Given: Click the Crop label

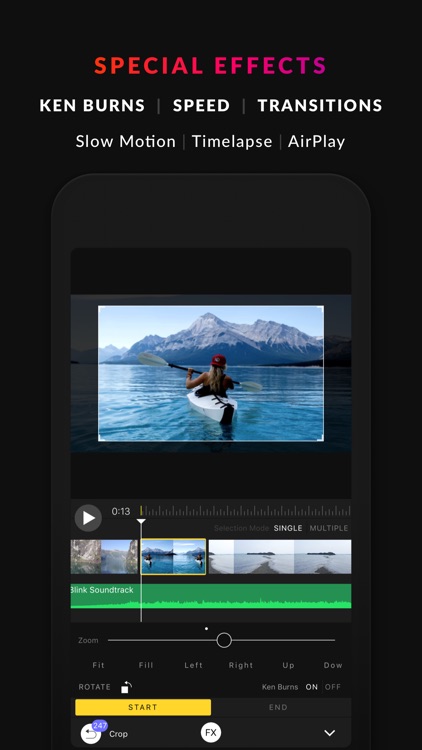Looking at the screenshot, I should coord(118,734).
